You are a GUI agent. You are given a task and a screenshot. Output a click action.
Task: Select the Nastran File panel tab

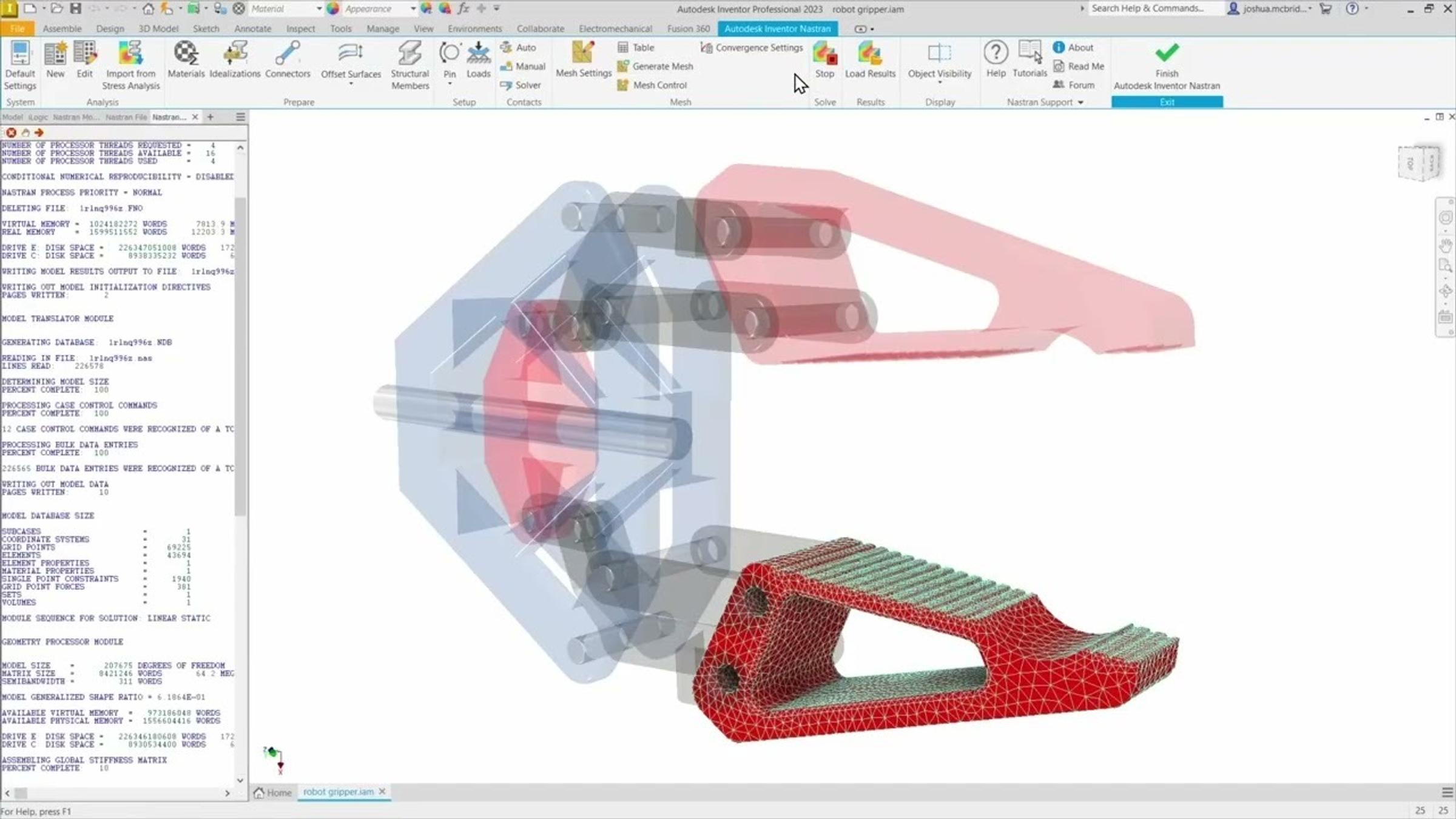pos(126,117)
